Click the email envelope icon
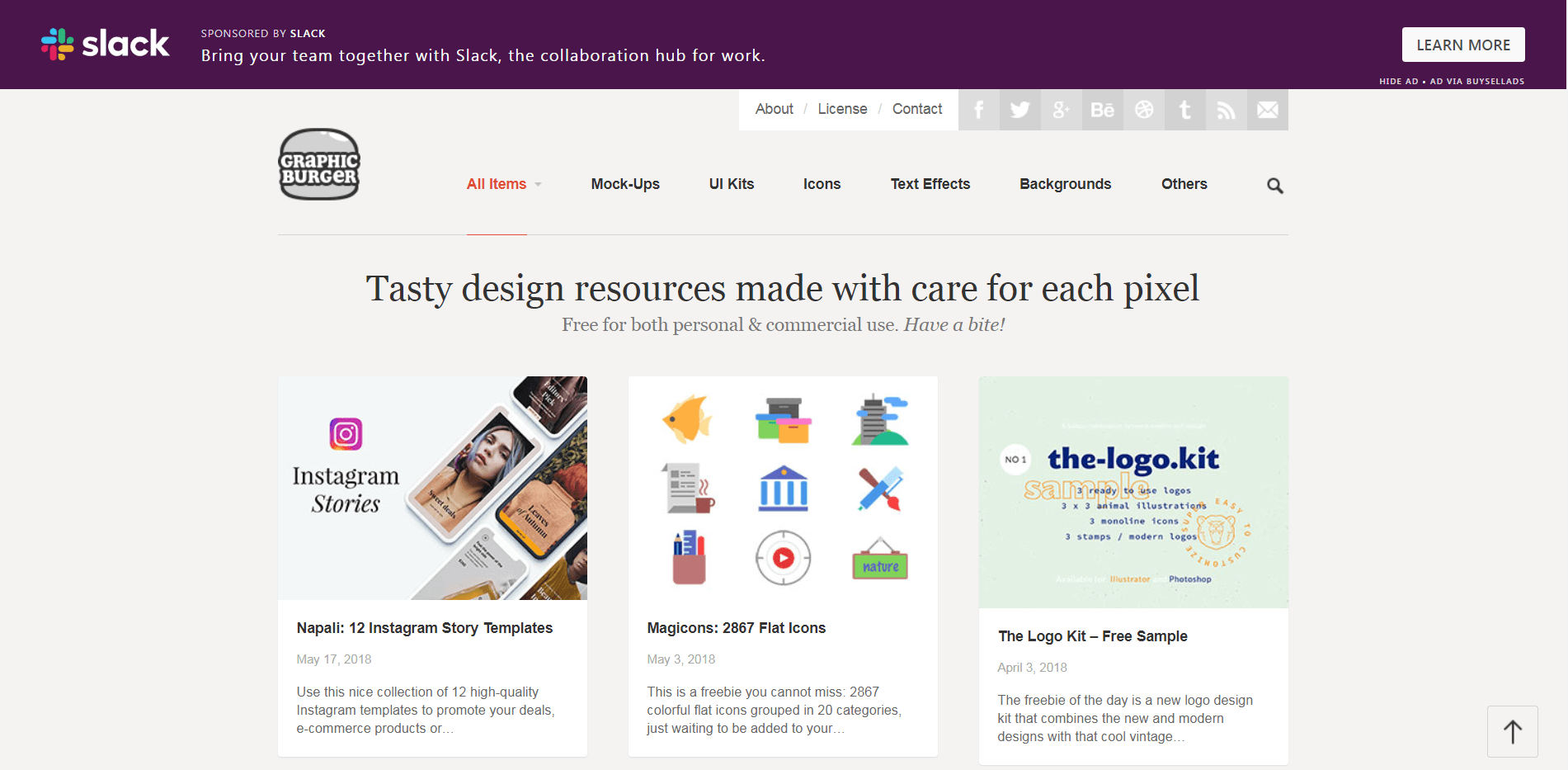Screen dimensions: 1568x770 [x=1268, y=110]
